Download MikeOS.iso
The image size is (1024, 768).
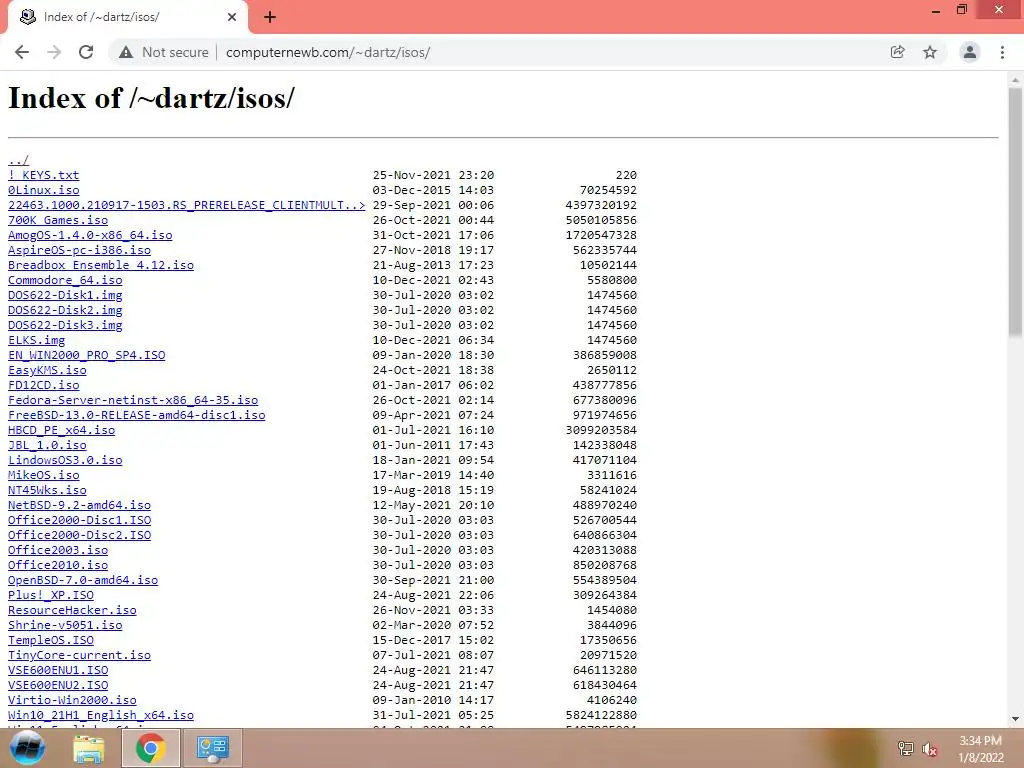[44, 475]
